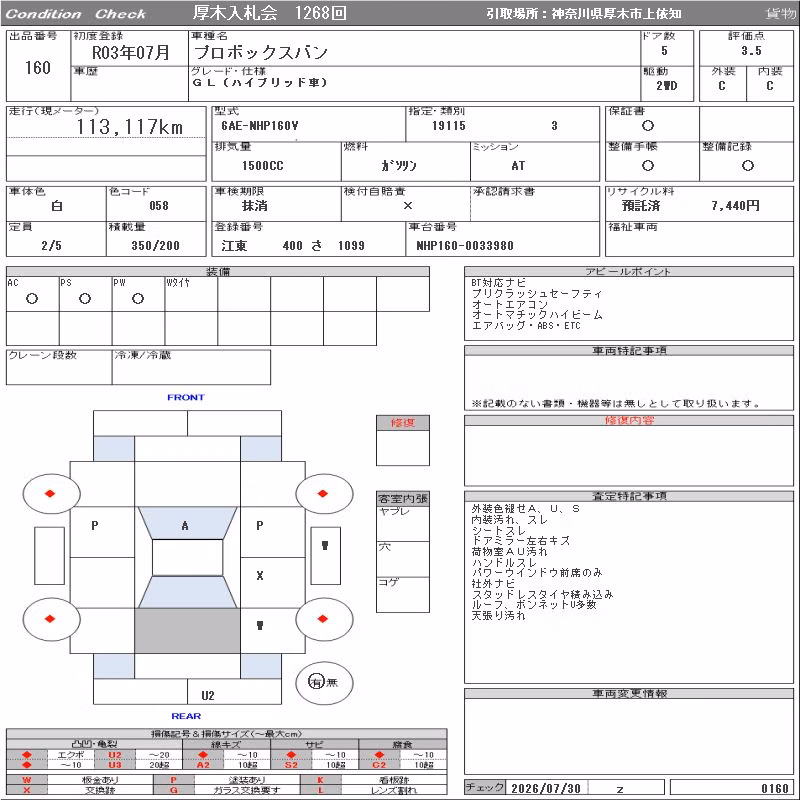Image resolution: width=800 pixels, height=800 pixels.
Task: Click the U2 mark on the rear bumper
Action: tap(208, 695)
